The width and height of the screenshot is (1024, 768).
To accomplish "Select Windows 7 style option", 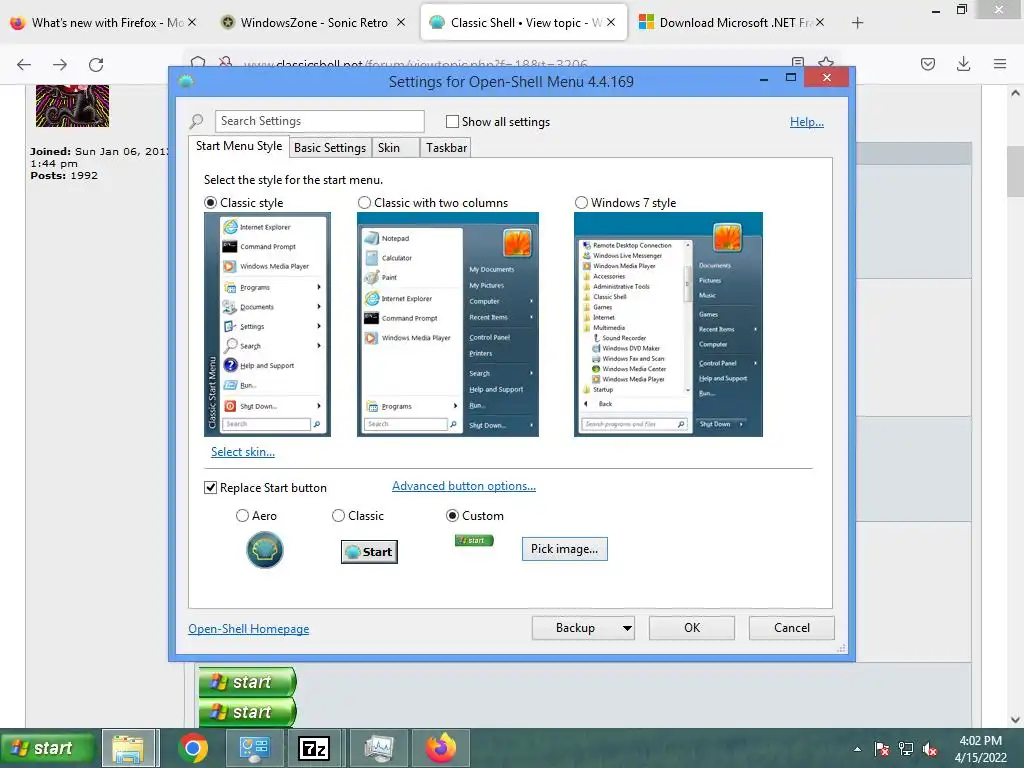I will pos(581,202).
